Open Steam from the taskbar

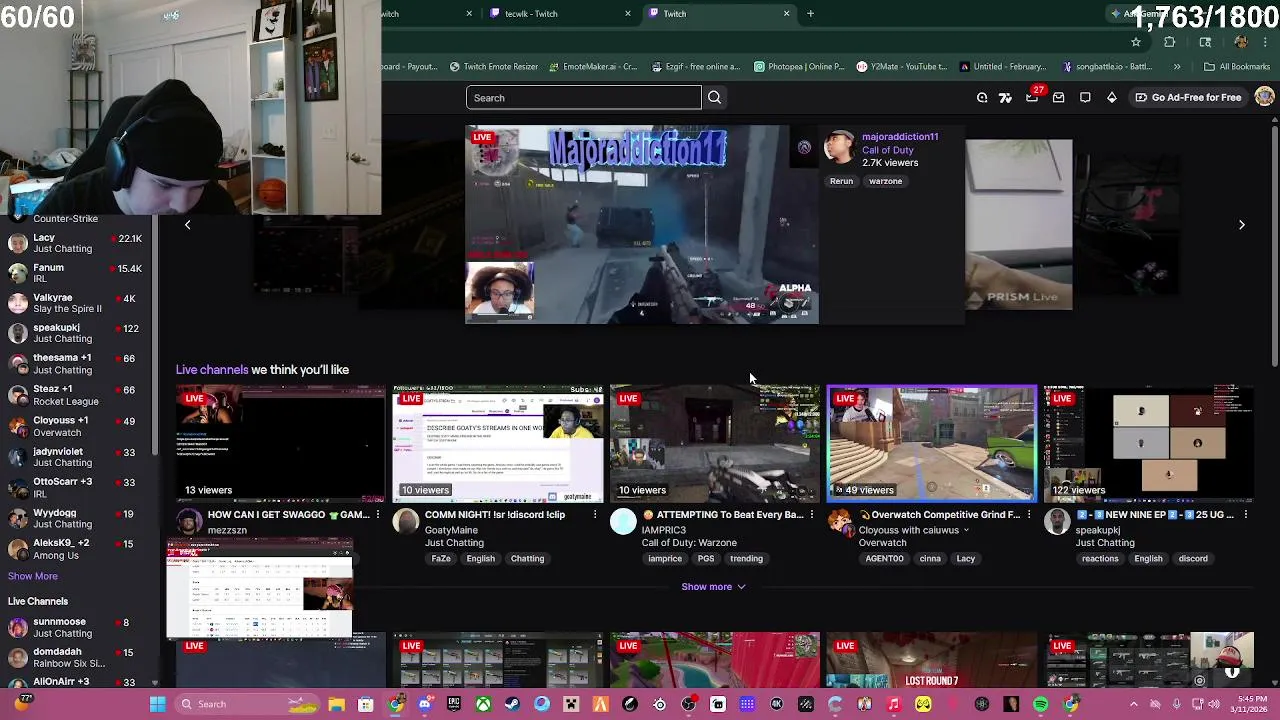click(x=512, y=704)
